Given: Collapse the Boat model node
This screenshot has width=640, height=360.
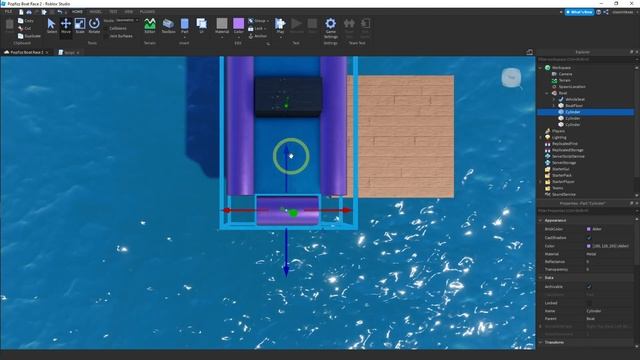Looking at the screenshot, I should click(x=547, y=93).
